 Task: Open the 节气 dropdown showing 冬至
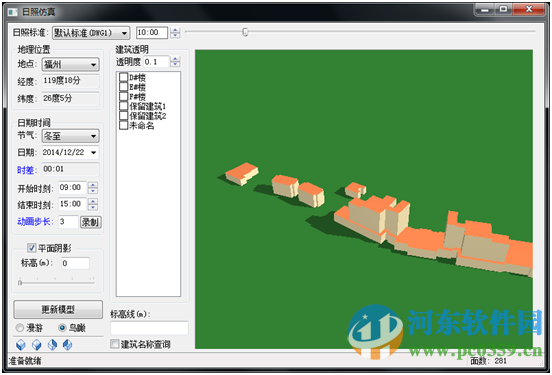[71, 136]
